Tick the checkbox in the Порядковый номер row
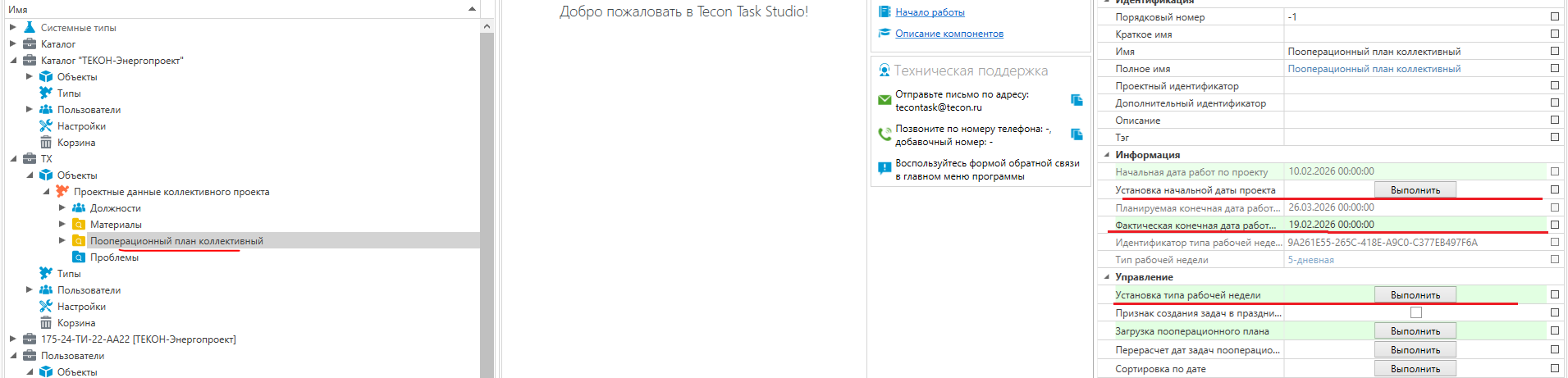The width and height of the screenshot is (1568, 378). (1554, 16)
